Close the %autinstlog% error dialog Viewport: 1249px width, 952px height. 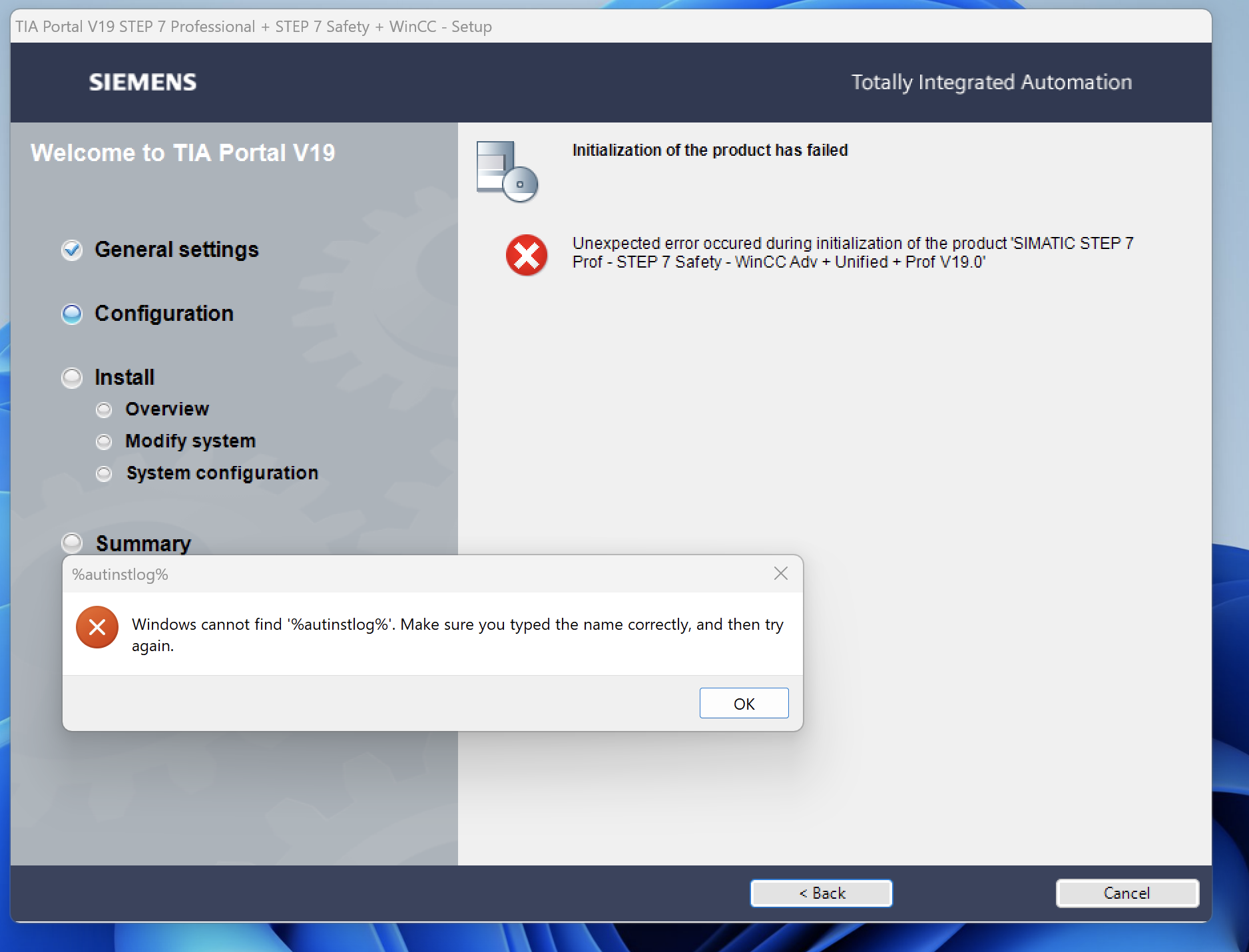[781, 573]
